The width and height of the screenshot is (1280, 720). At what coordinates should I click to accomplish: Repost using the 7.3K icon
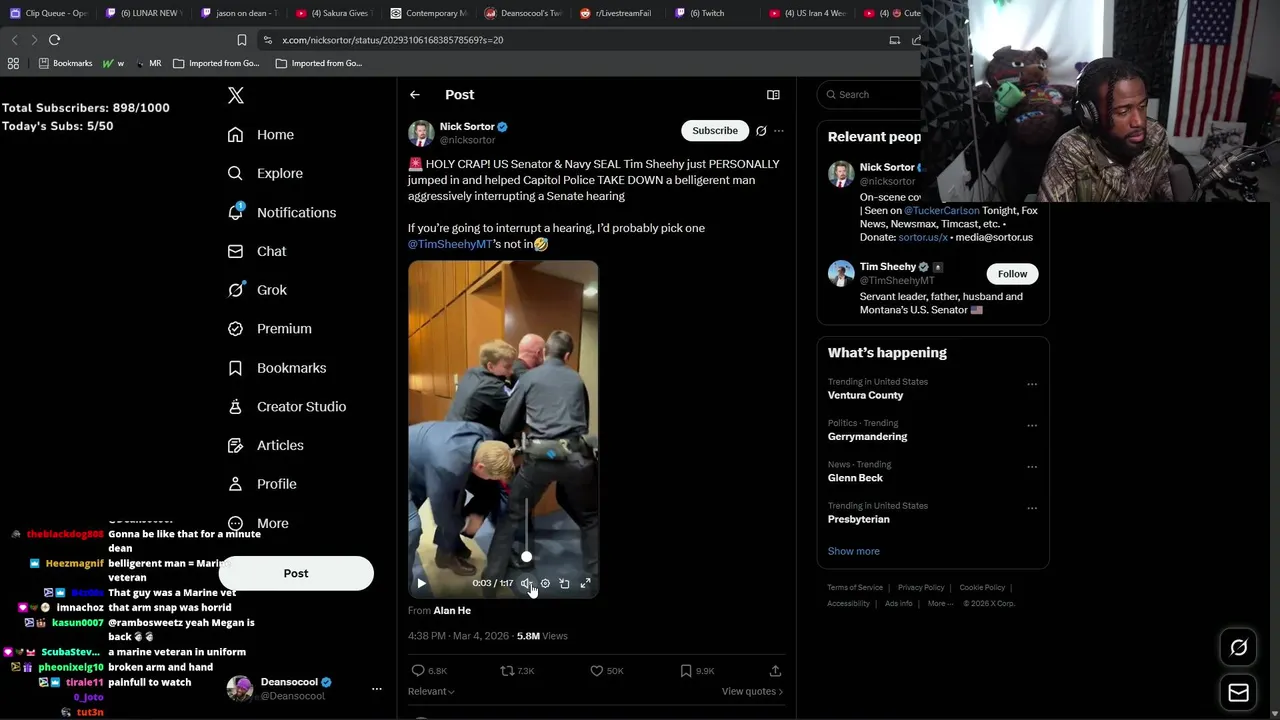pos(517,671)
